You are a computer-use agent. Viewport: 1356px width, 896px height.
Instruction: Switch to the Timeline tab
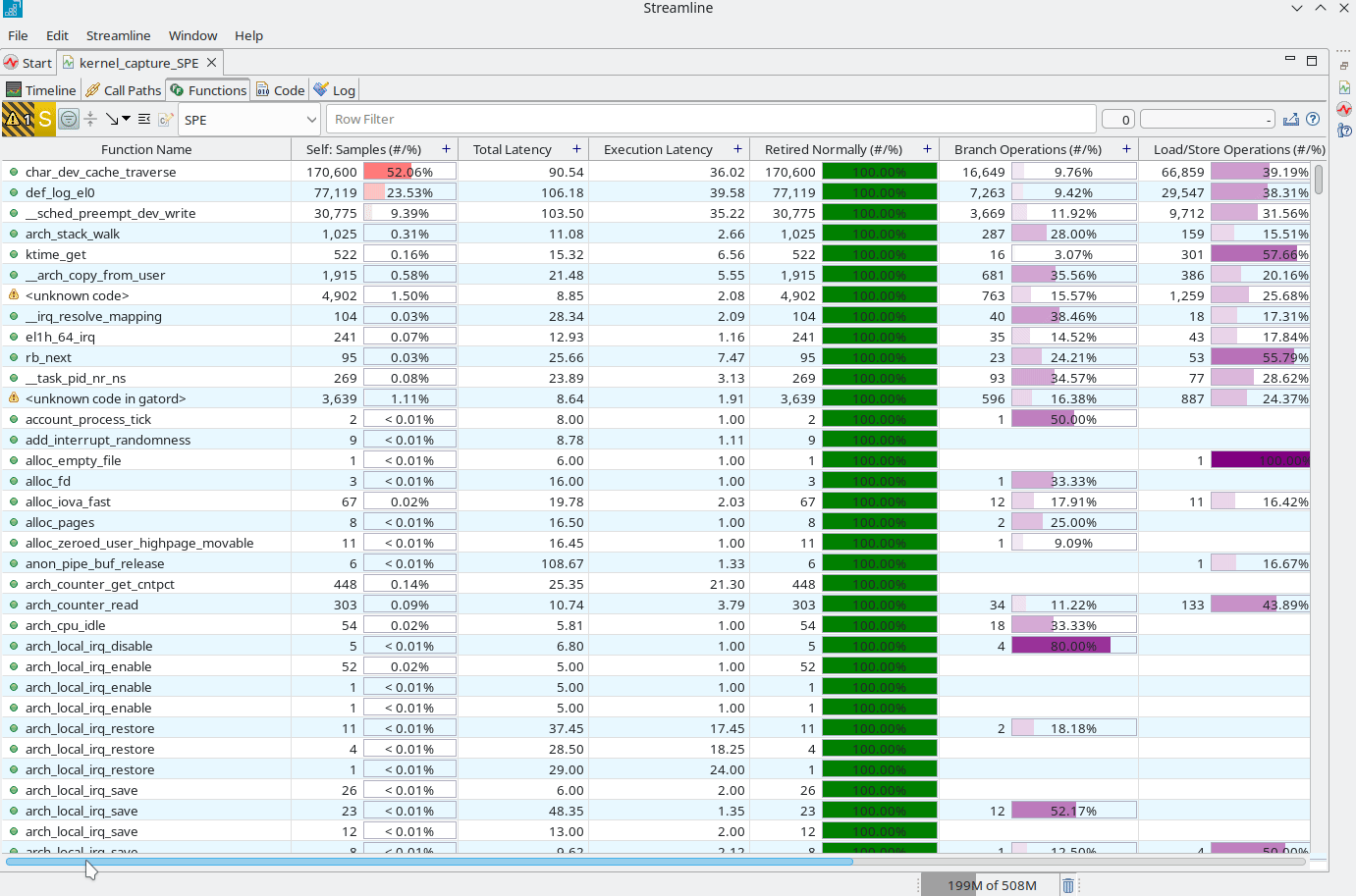click(x=41, y=89)
